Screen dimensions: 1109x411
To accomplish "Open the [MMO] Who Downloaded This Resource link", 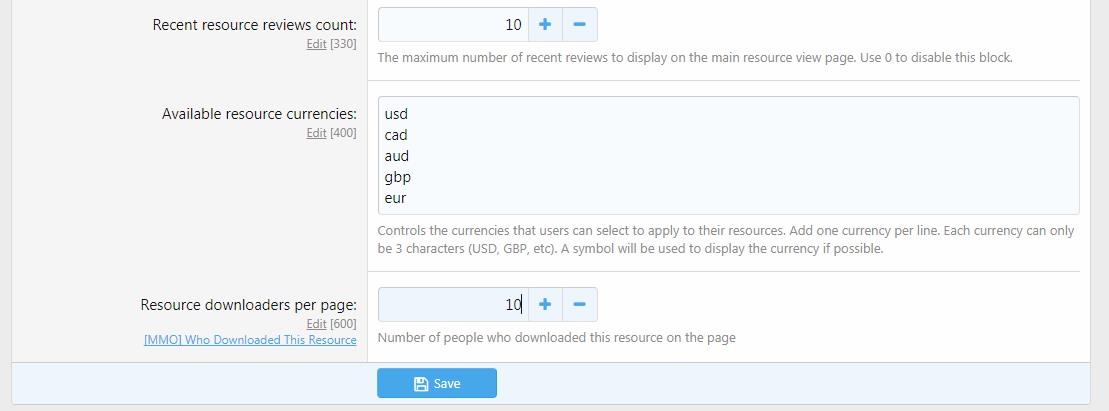I will click(x=250, y=340).
